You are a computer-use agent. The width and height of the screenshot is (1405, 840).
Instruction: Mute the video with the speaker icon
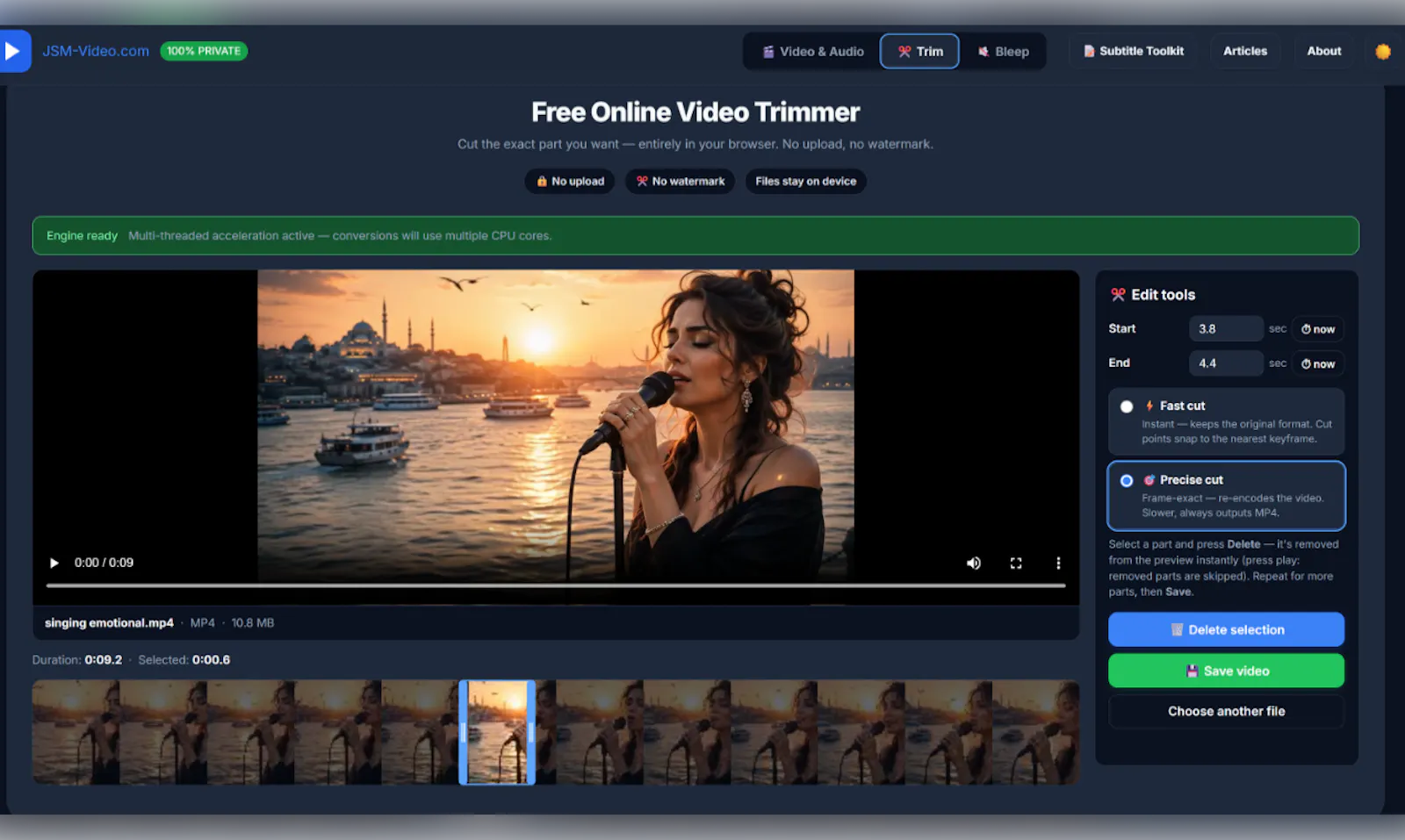tap(974, 563)
